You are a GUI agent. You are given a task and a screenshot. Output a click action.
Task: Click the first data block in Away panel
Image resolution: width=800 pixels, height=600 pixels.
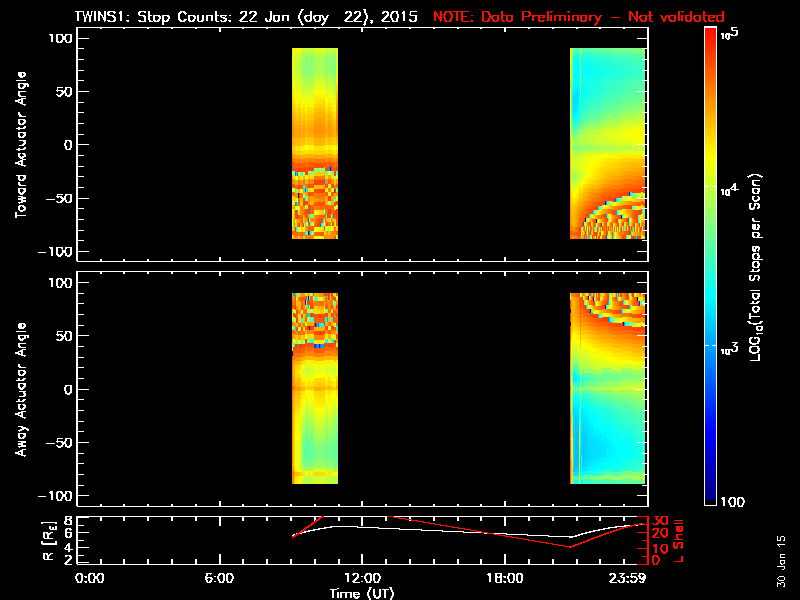coord(315,389)
